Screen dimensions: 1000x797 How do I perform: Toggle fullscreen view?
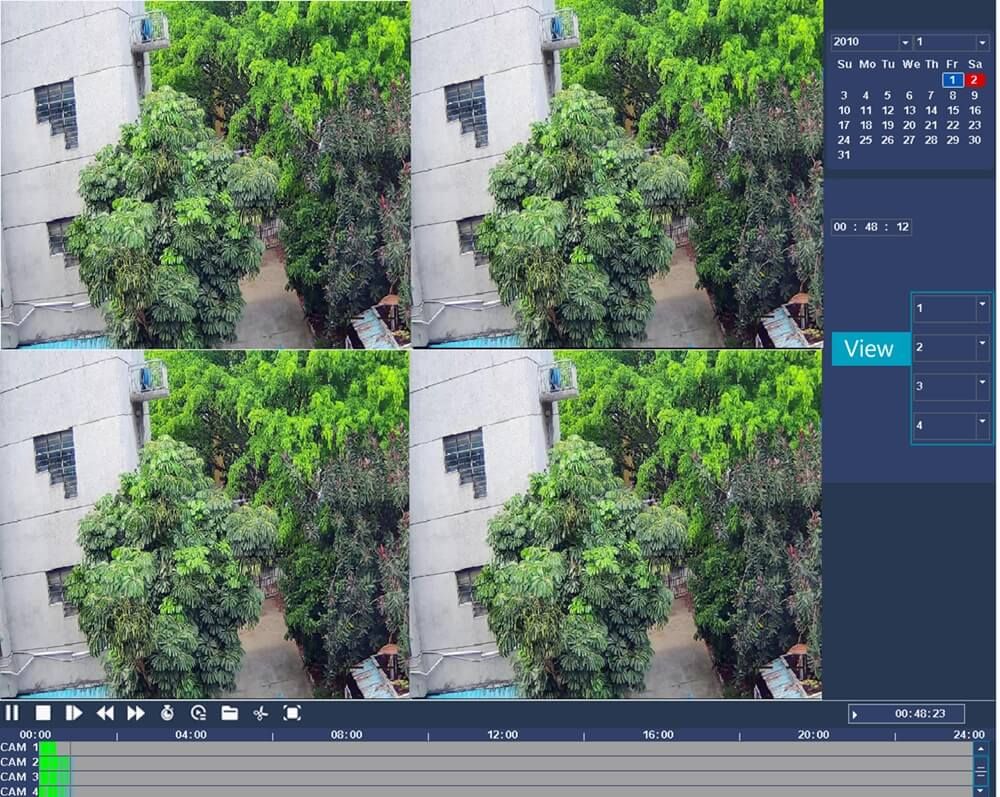[x=292, y=713]
